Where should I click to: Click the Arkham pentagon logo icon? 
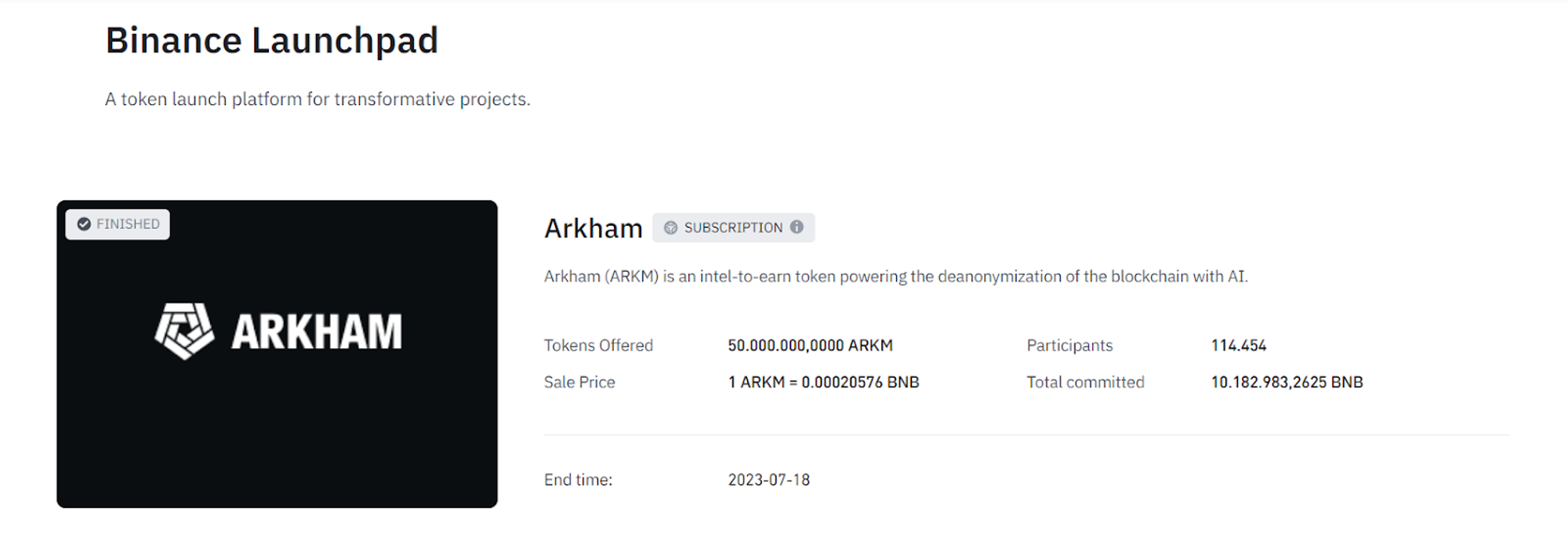point(184,331)
